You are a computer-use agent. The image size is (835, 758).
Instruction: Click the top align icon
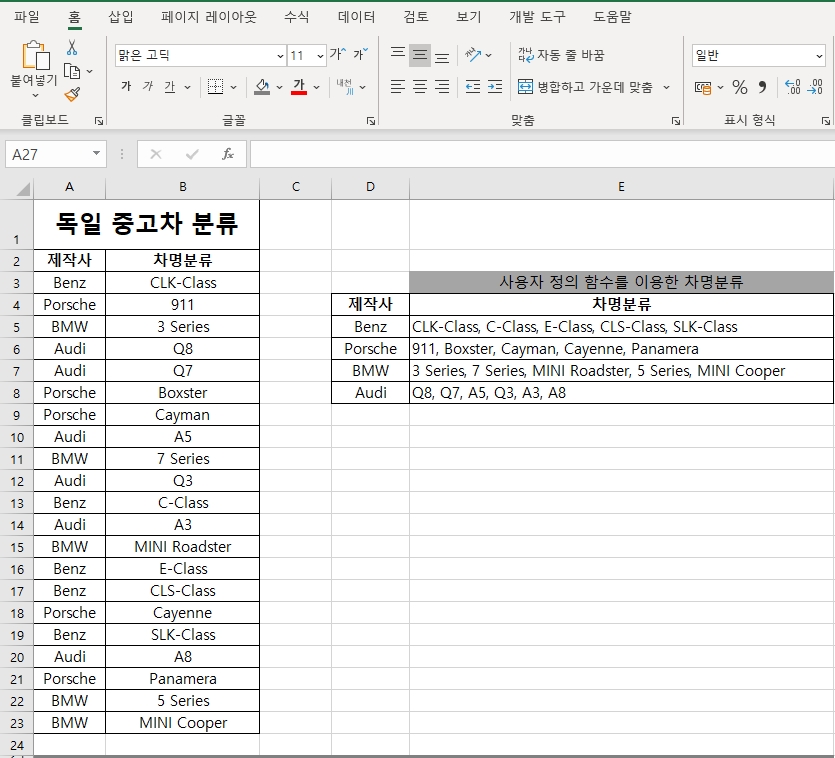[x=397, y=55]
